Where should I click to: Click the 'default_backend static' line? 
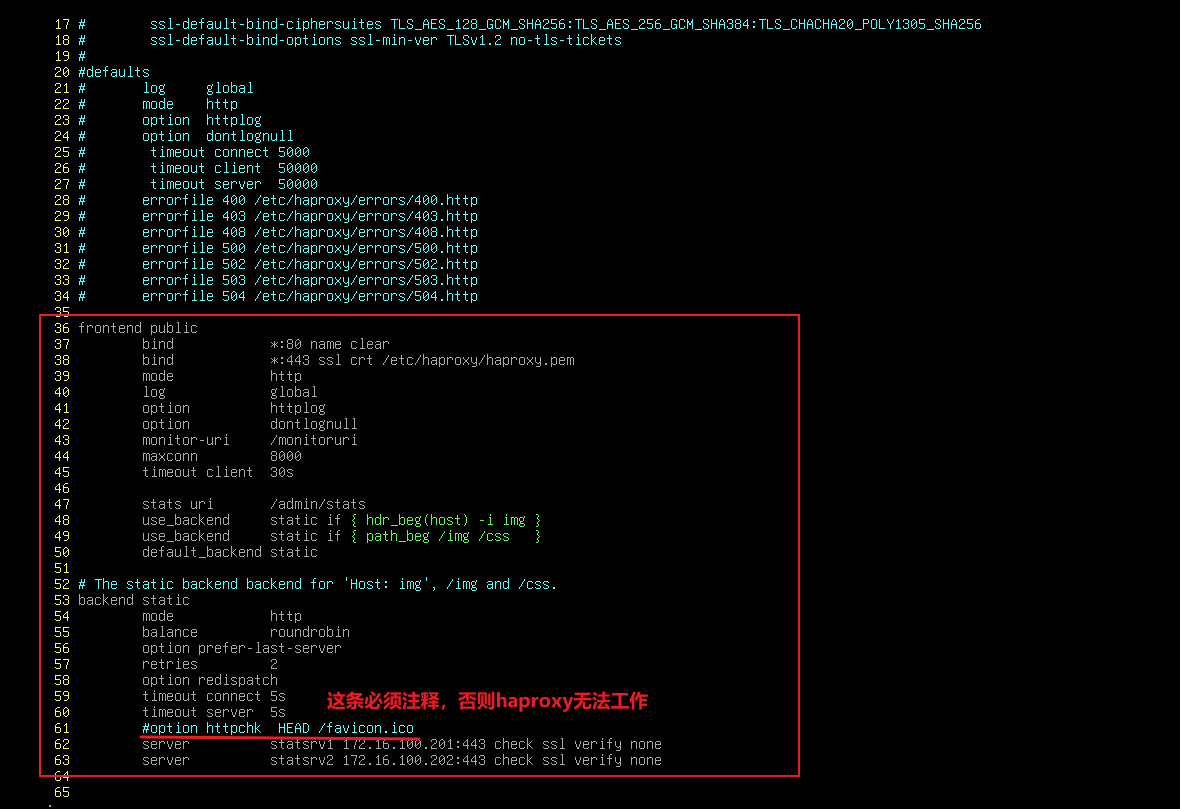230,552
